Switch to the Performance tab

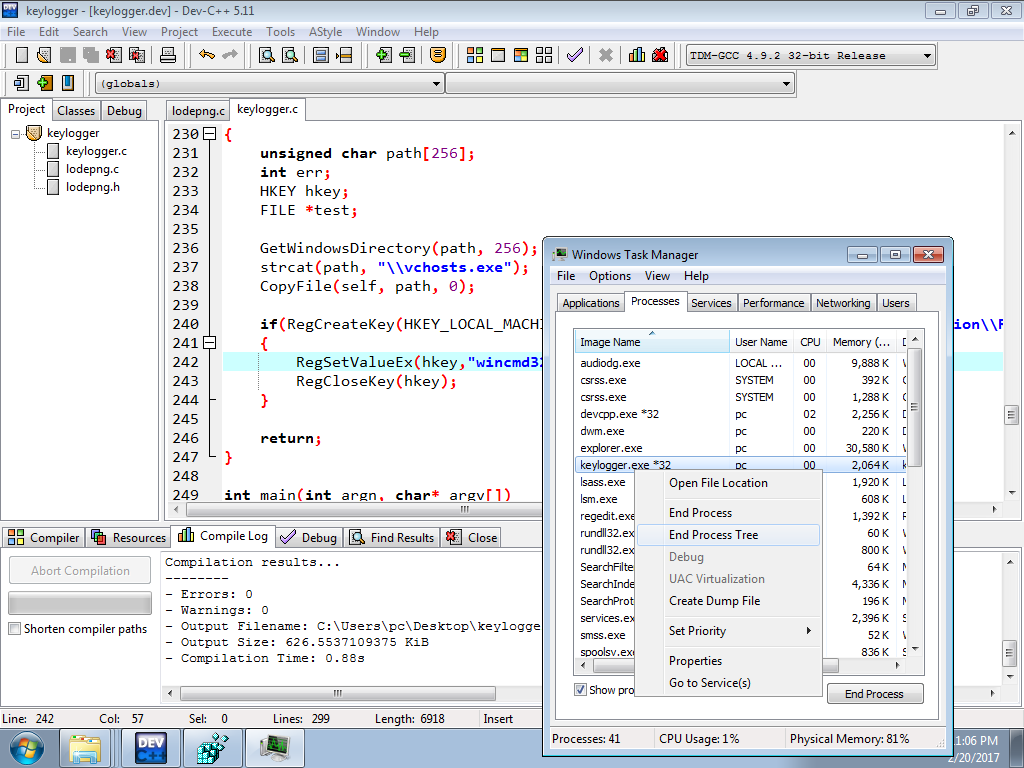(773, 303)
